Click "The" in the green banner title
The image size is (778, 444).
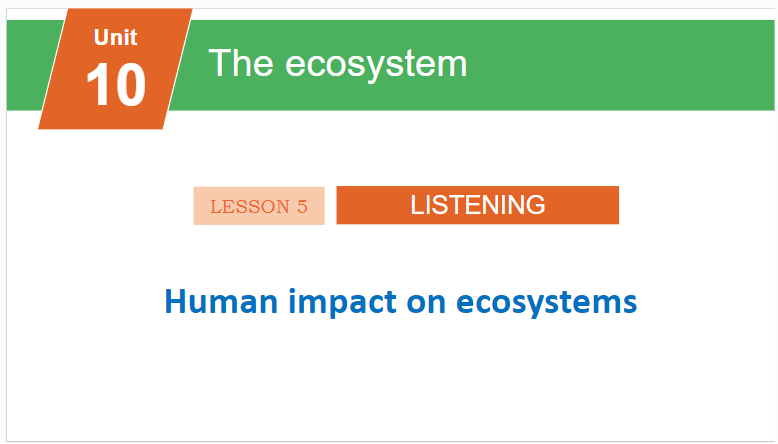(241, 63)
